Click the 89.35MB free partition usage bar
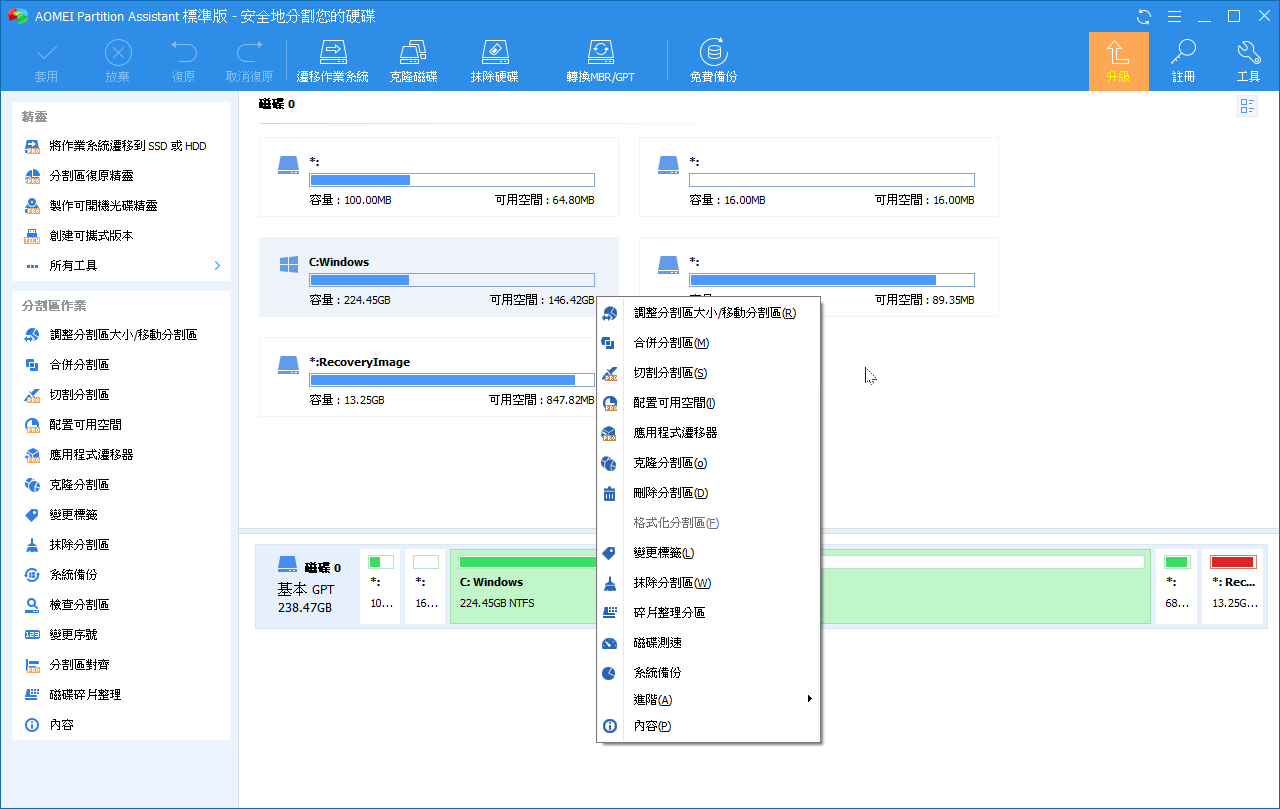 [832, 280]
